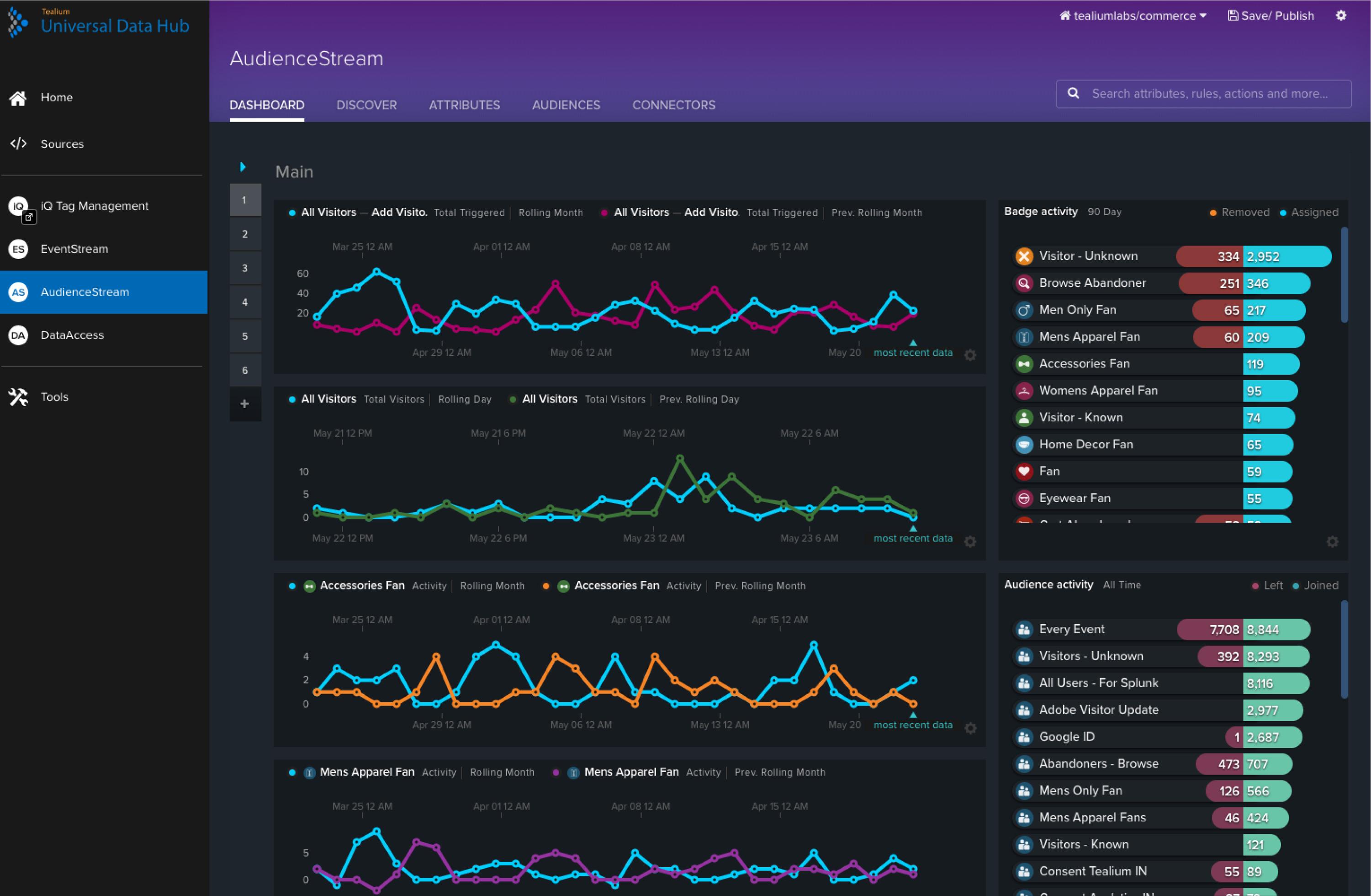Viewport: 1371px width, 896px height.
Task: Open settings gear for Total Visitors chart
Action: coord(970,541)
